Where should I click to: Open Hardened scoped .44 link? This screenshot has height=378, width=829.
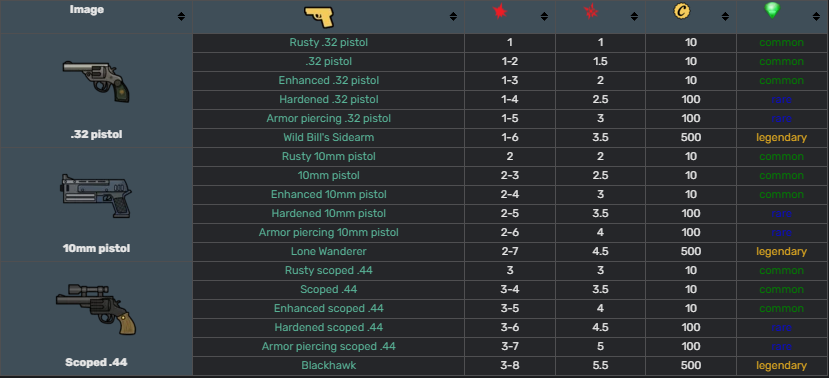(328, 328)
